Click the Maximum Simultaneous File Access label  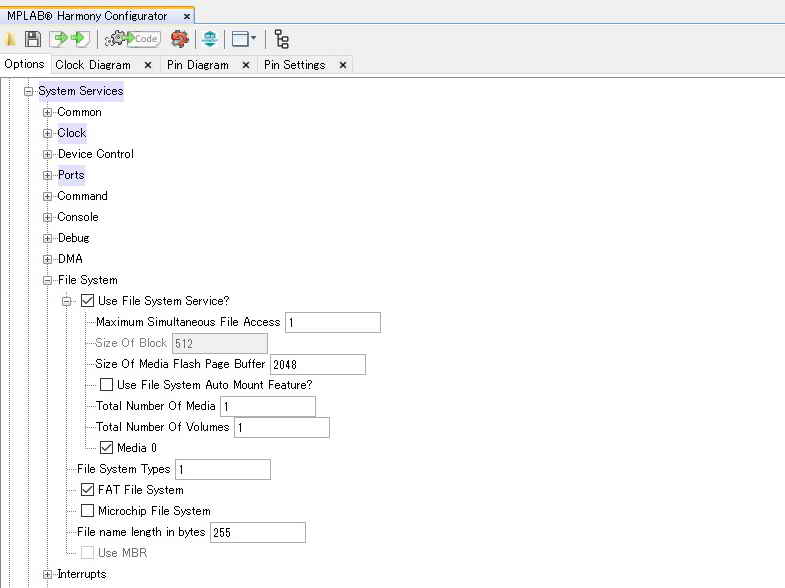pos(188,322)
